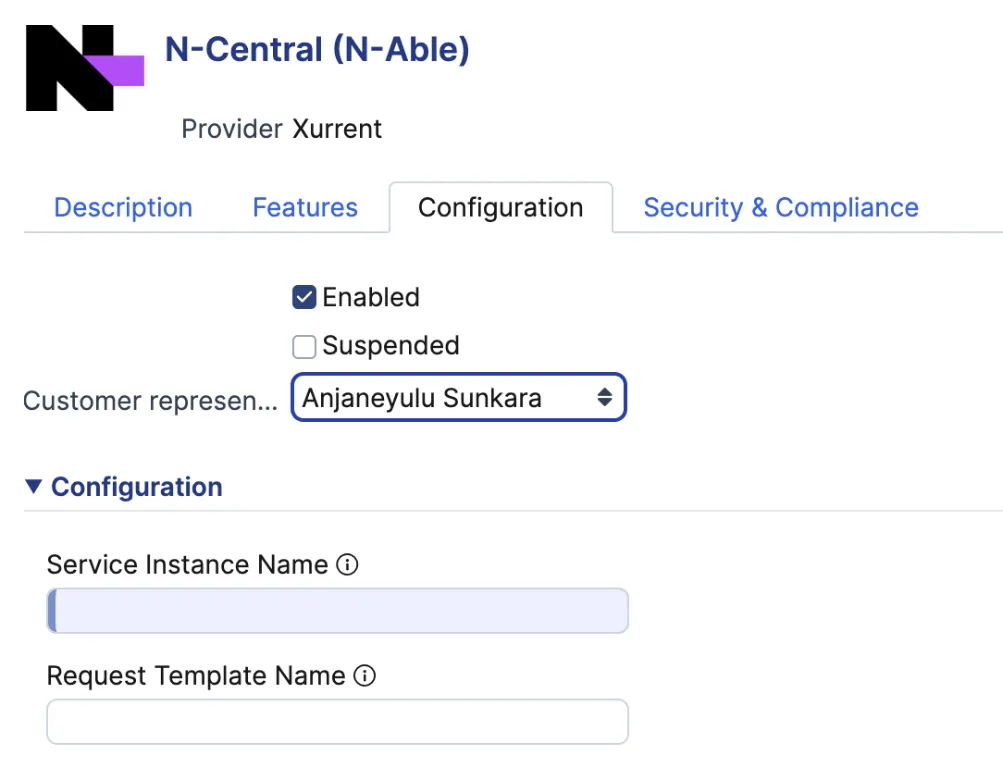Click info icon beside Service Instance Name
This screenshot has width=1003, height=767.
pos(348,565)
